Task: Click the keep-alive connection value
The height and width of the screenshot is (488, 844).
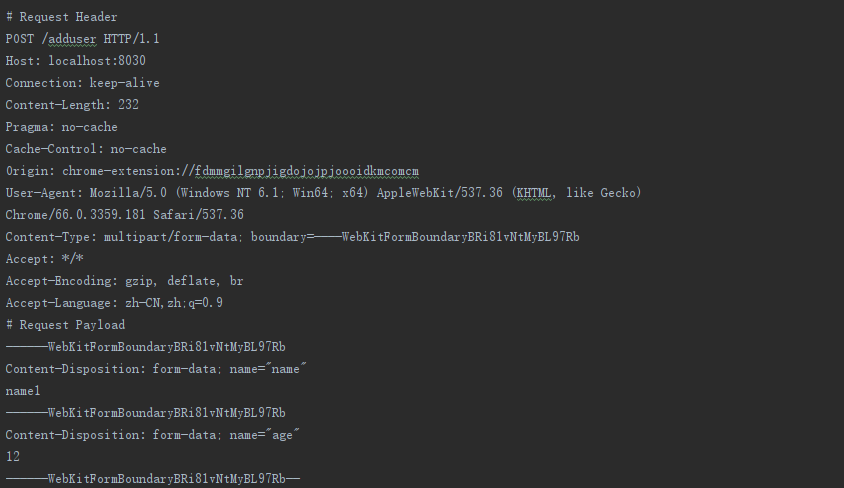Action: point(124,83)
